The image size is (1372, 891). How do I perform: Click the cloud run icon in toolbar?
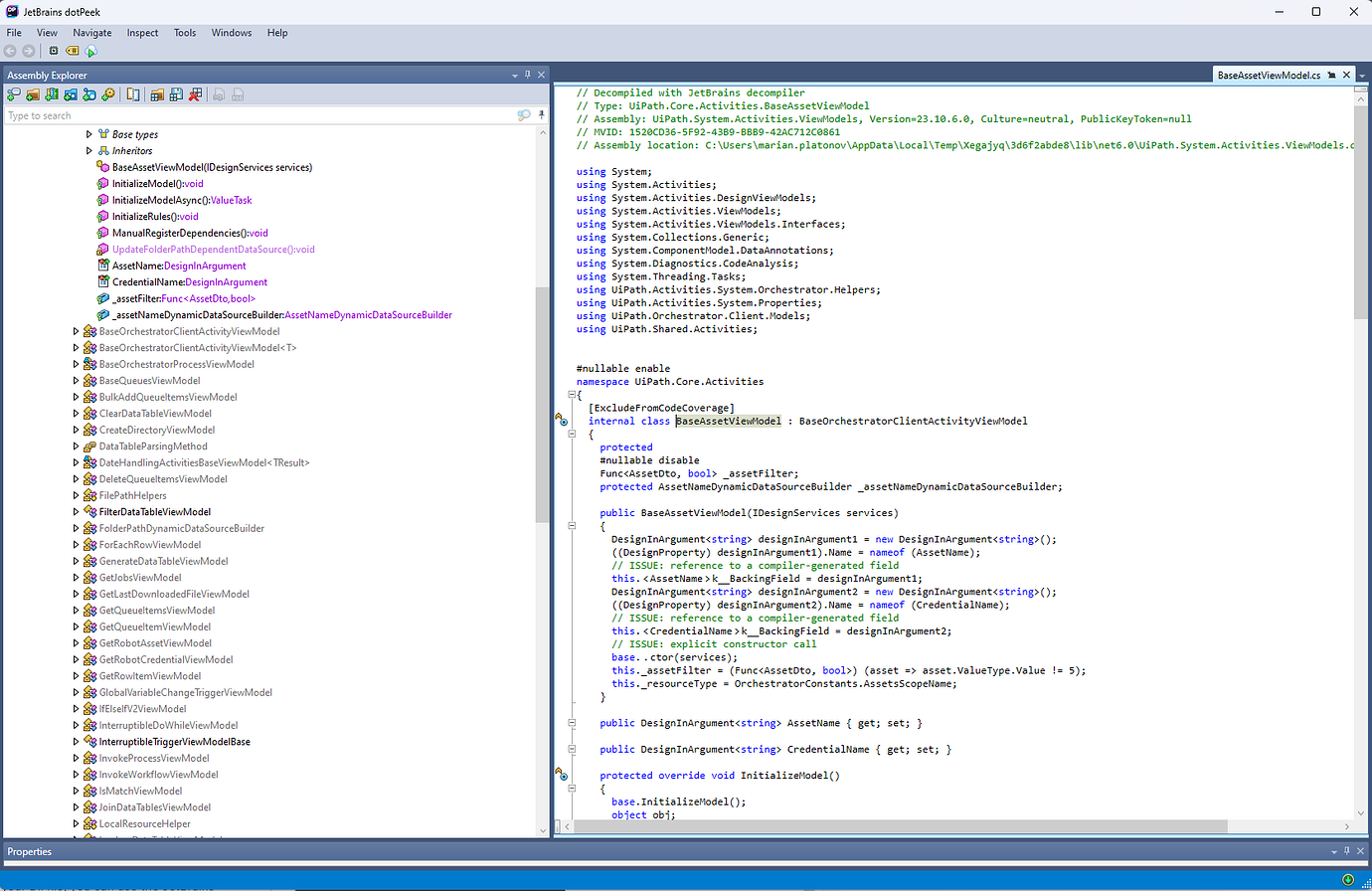pyautogui.click(x=90, y=51)
